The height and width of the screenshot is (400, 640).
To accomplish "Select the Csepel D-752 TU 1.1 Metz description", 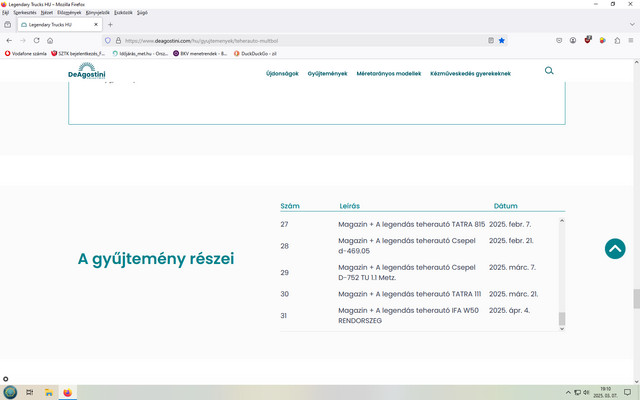I will coord(407,272).
